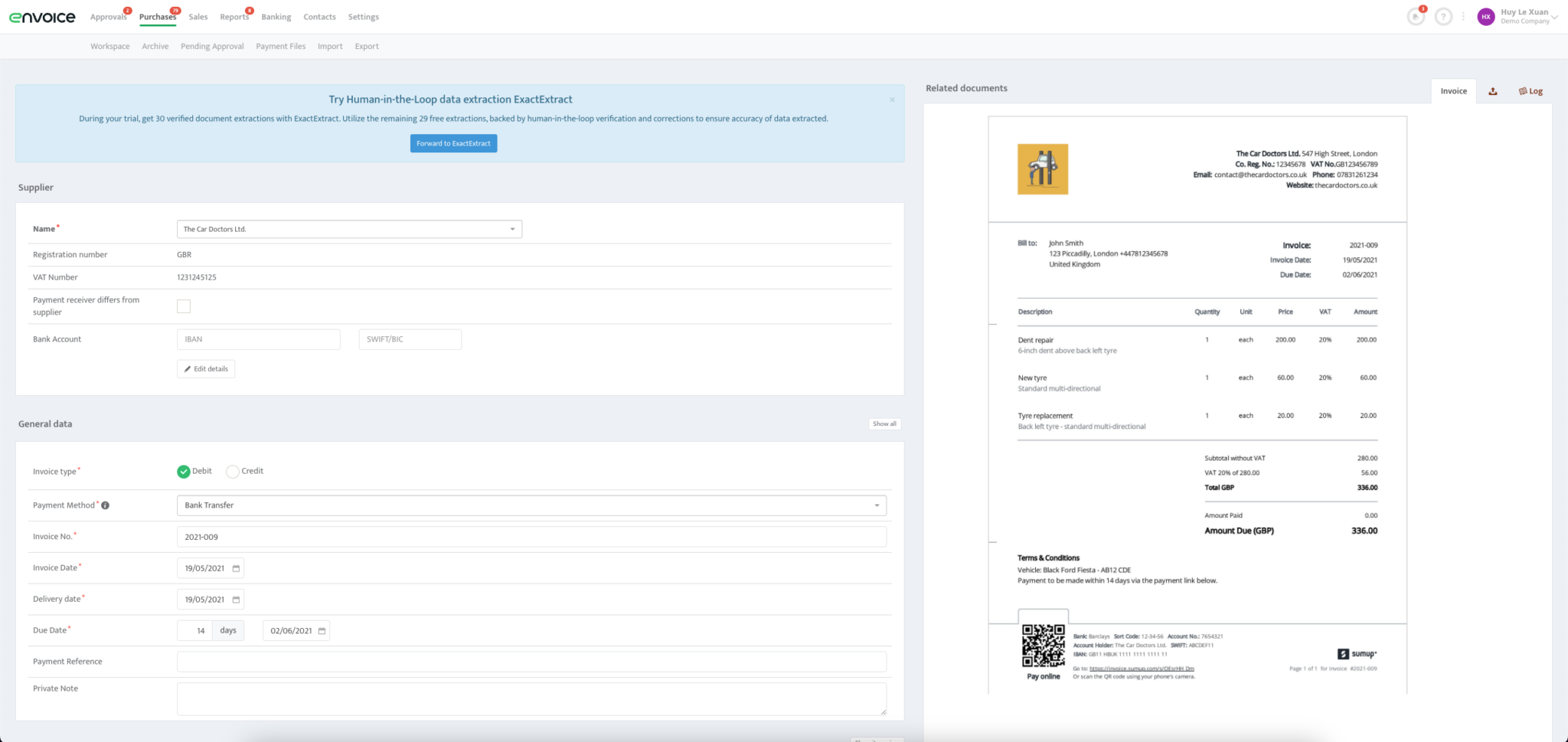This screenshot has height=742, width=1568.
Task: Click the upload document icon above the invoice preview
Action: [x=1493, y=90]
